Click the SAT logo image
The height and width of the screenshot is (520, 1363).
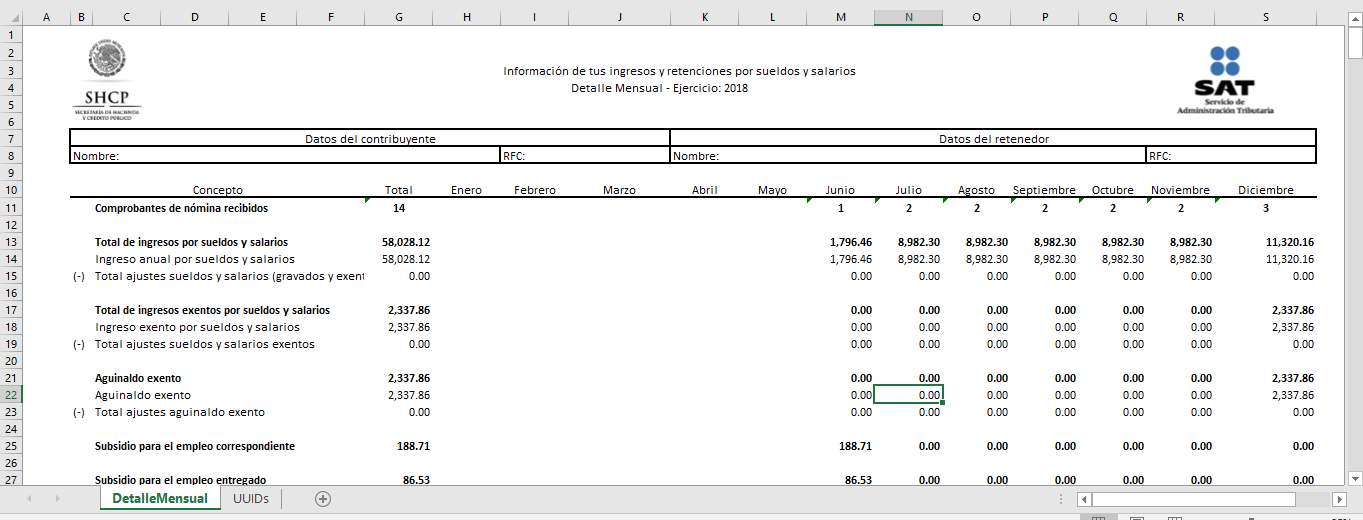pos(1225,80)
